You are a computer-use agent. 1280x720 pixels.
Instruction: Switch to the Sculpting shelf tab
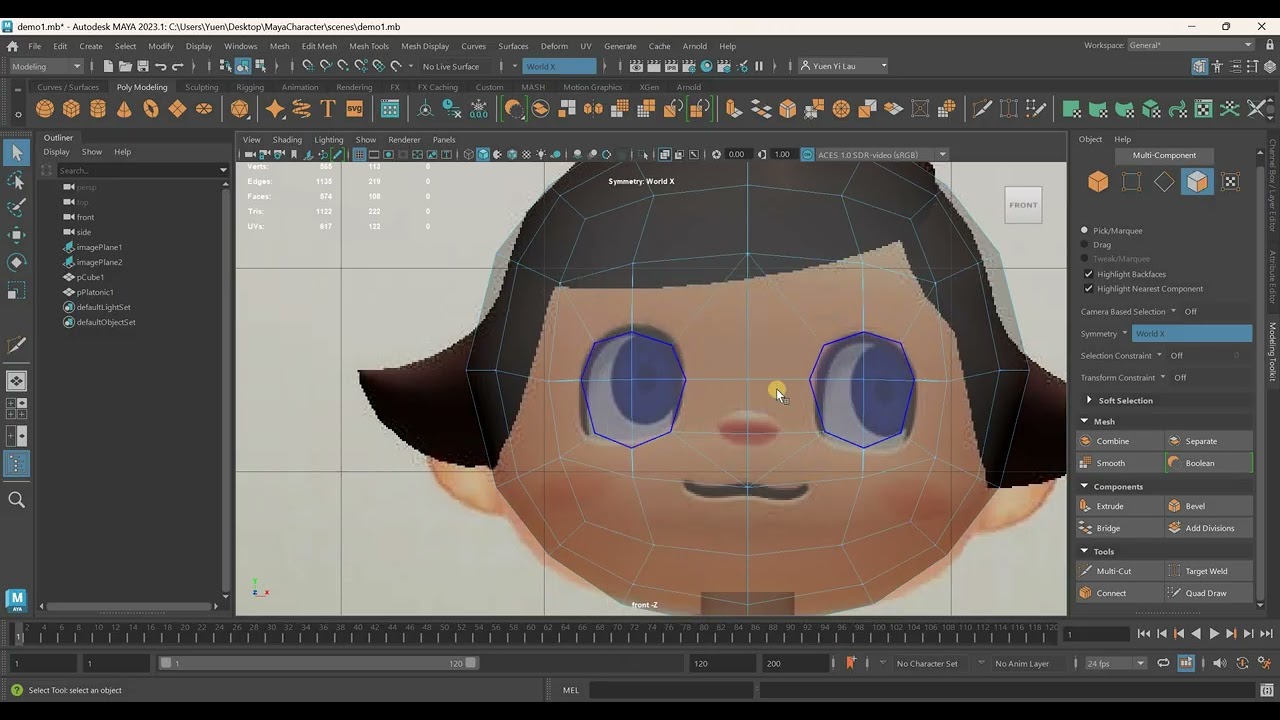click(x=201, y=87)
